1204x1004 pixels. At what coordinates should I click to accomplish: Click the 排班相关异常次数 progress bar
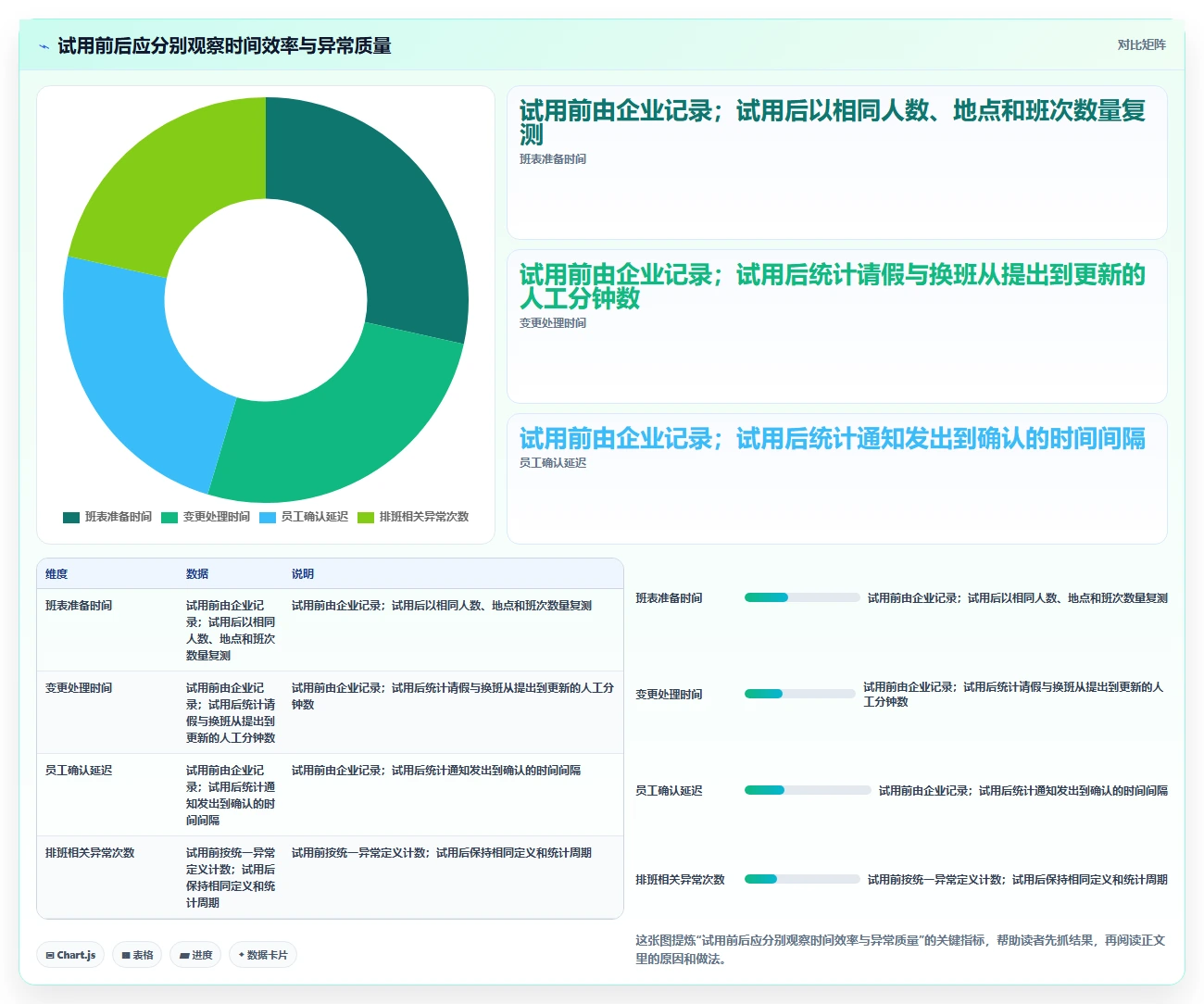click(802, 879)
